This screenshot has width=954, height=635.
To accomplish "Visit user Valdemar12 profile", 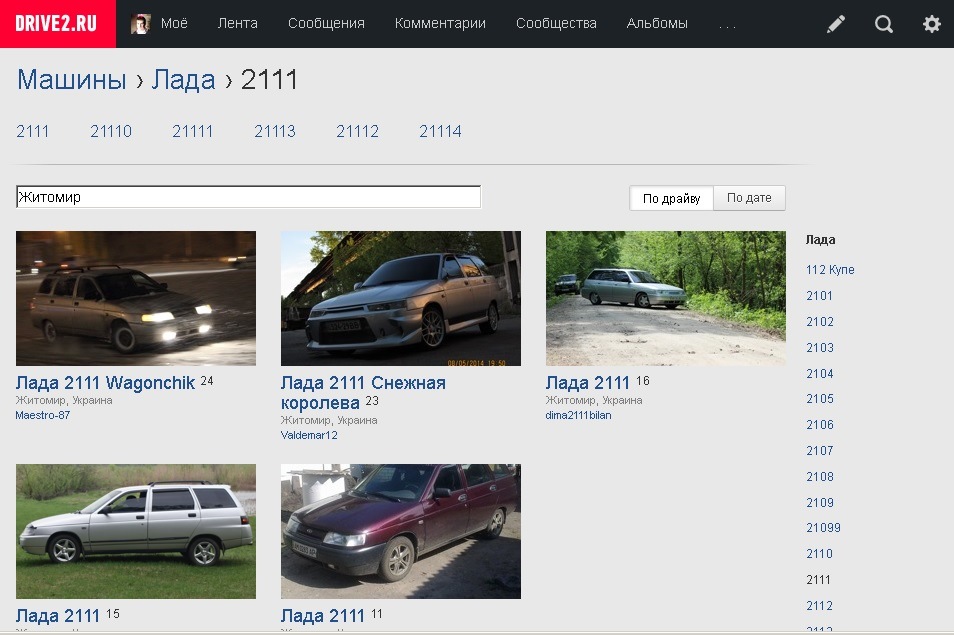I will click(309, 435).
